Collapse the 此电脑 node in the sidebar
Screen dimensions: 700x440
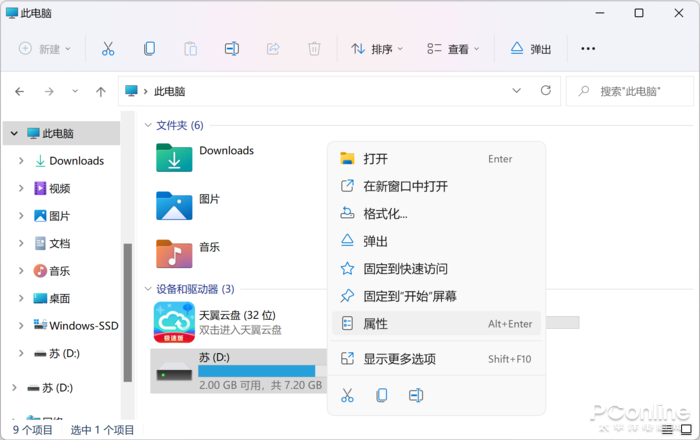pyautogui.click(x=14, y=133)
